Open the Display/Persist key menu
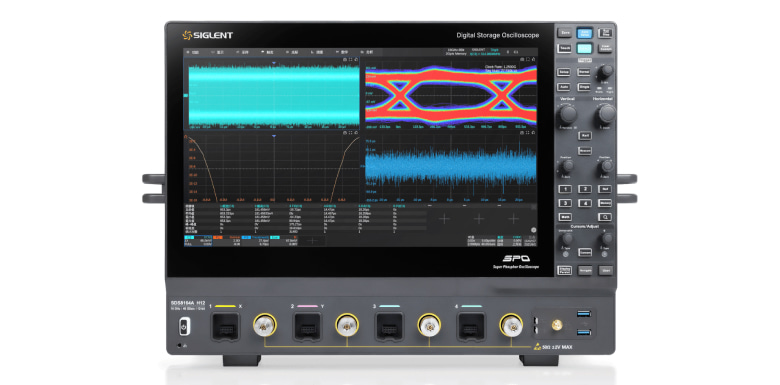The image size is (780, 385). pyautogui.click(x=564, y=271)
